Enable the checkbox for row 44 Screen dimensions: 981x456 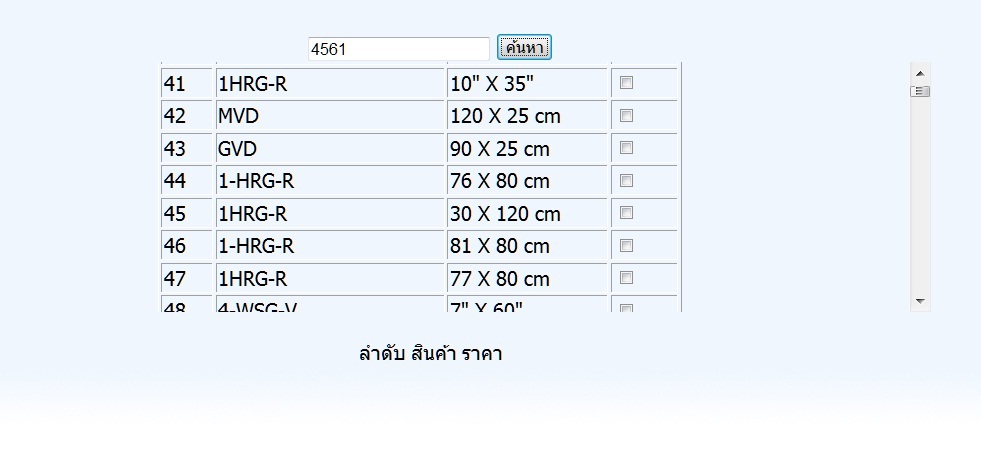coord(627,181)
